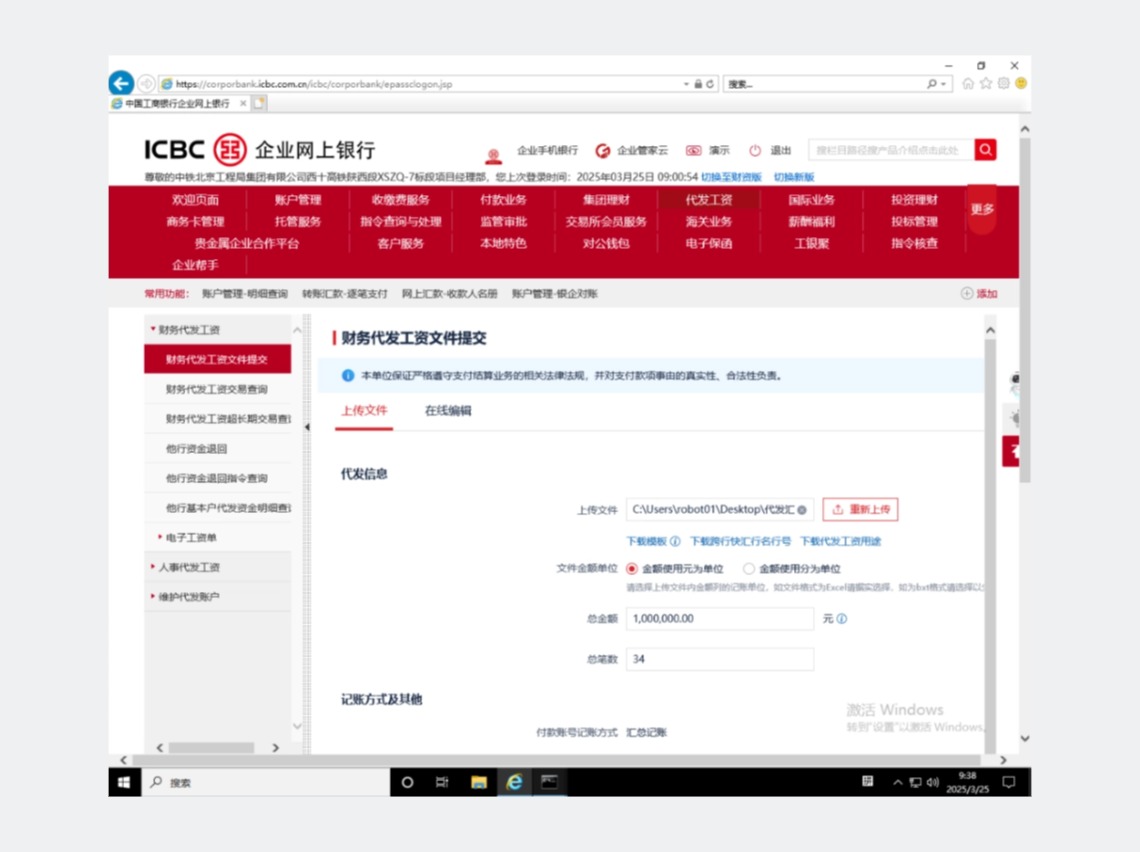The width and height of the screenshot is (1140, 852).
Task: Open the 指令查询与处理 navigation menu
Action: pyautogui.click(x=401, y=222)
